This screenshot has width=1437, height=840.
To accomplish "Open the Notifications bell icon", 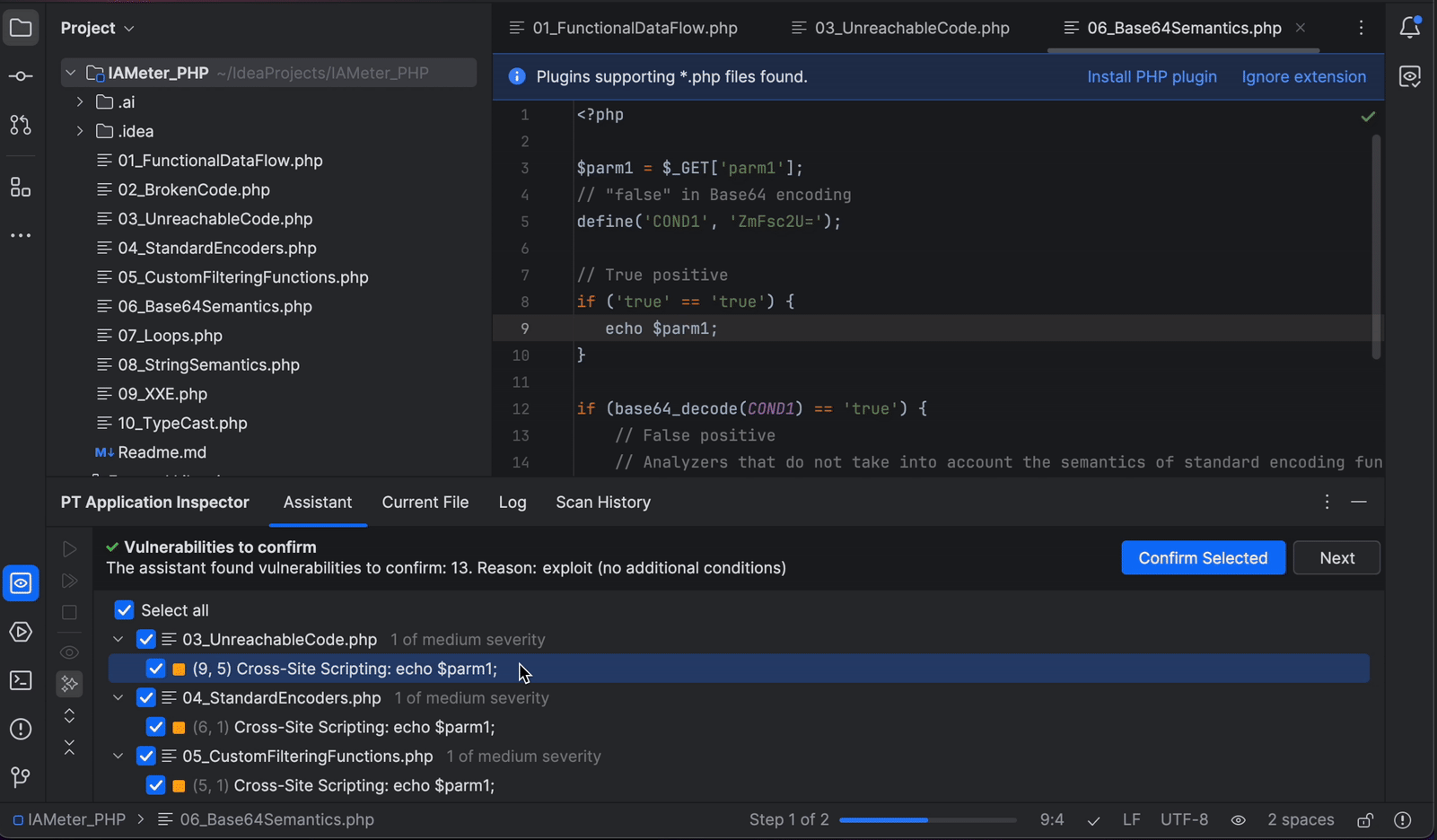I will click(1410, 28).
